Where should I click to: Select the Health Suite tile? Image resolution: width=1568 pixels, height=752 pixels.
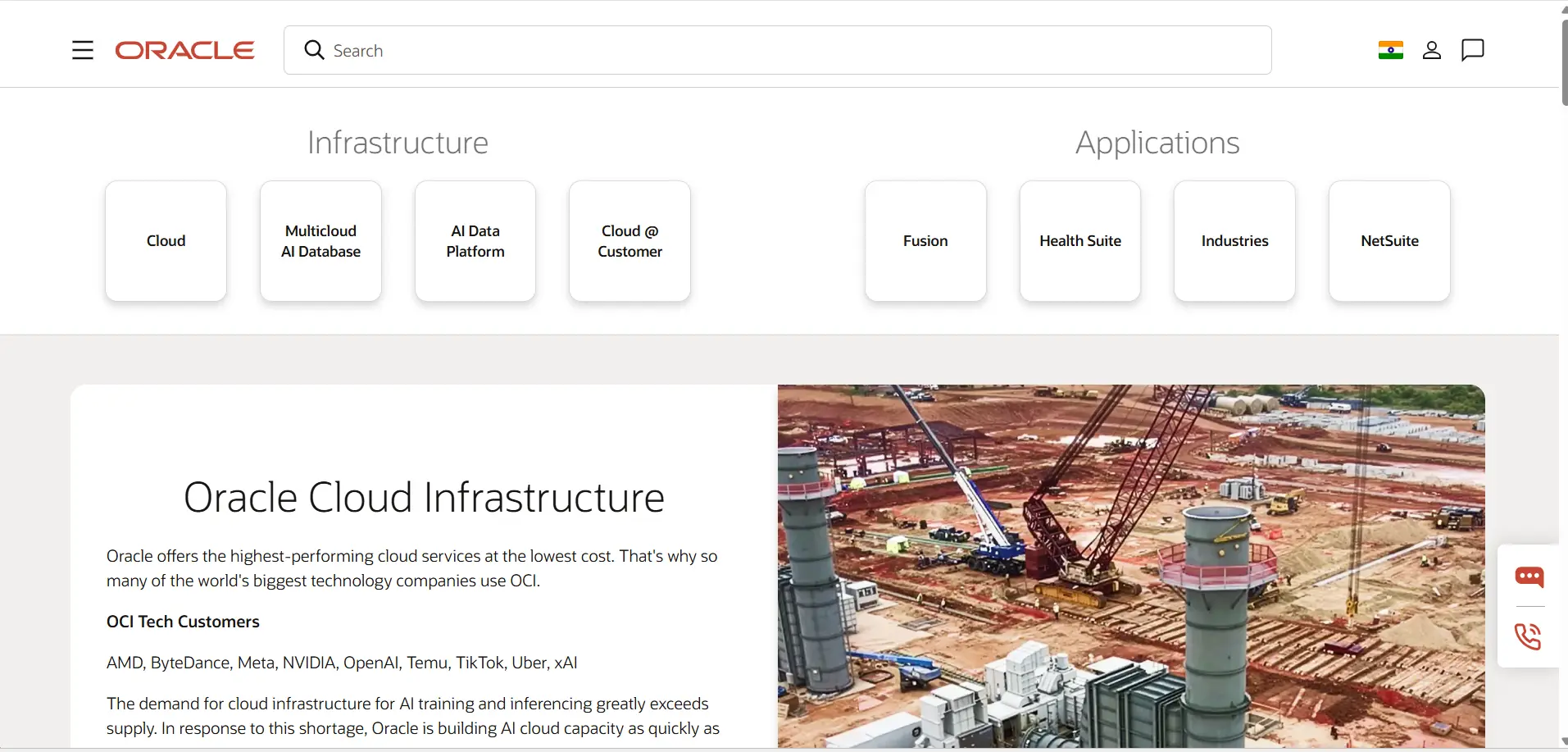pyautogui.click(x=1080, y=241)
